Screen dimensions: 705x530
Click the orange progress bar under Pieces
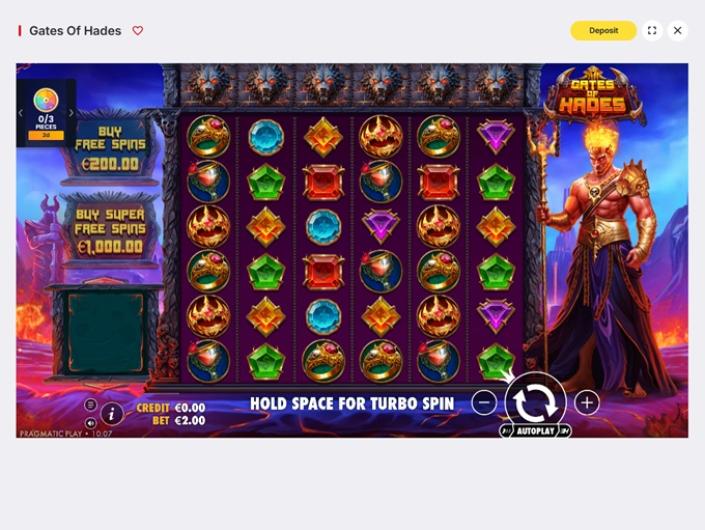(x=46, y=135)
